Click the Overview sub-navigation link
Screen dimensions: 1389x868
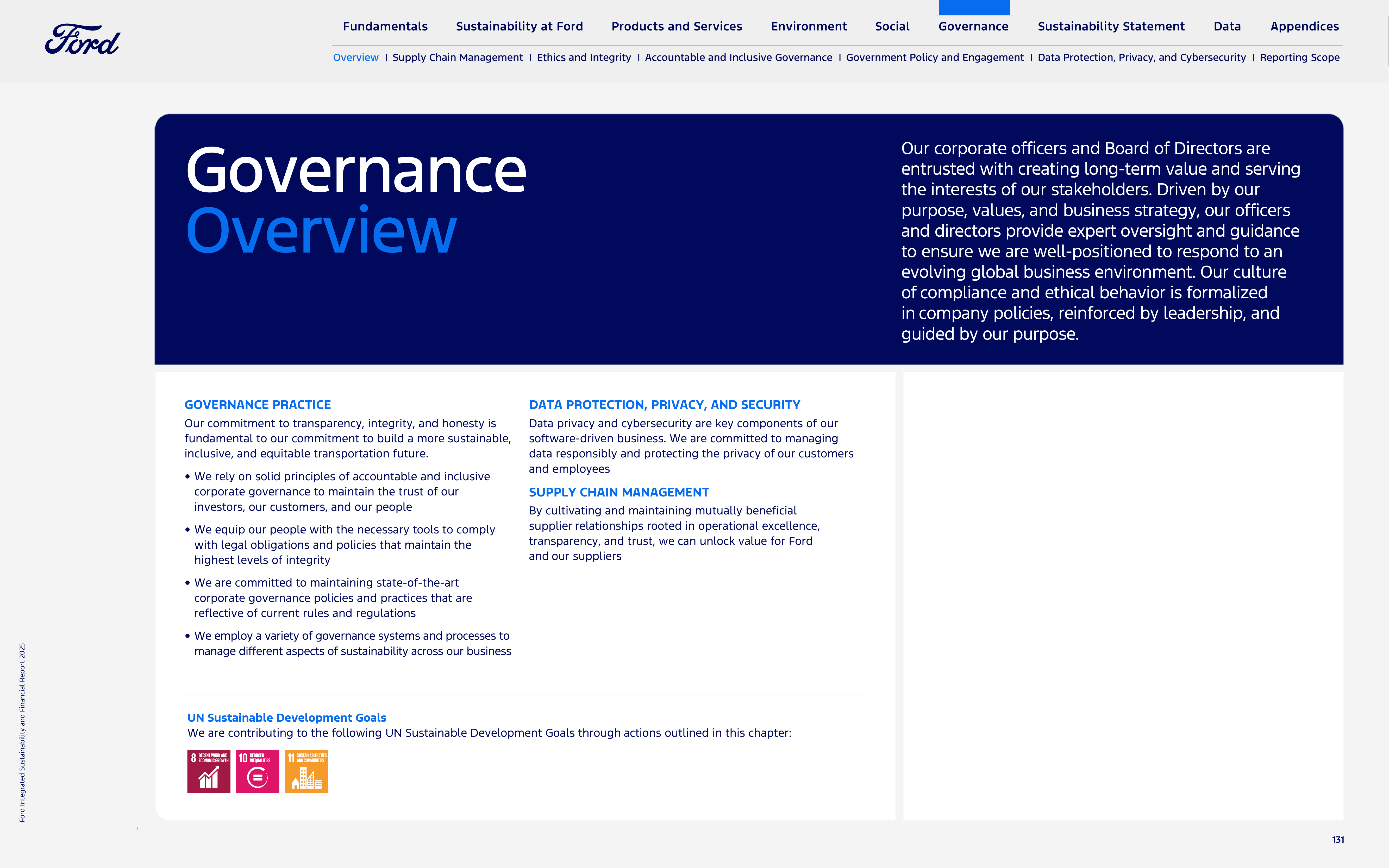355,58
